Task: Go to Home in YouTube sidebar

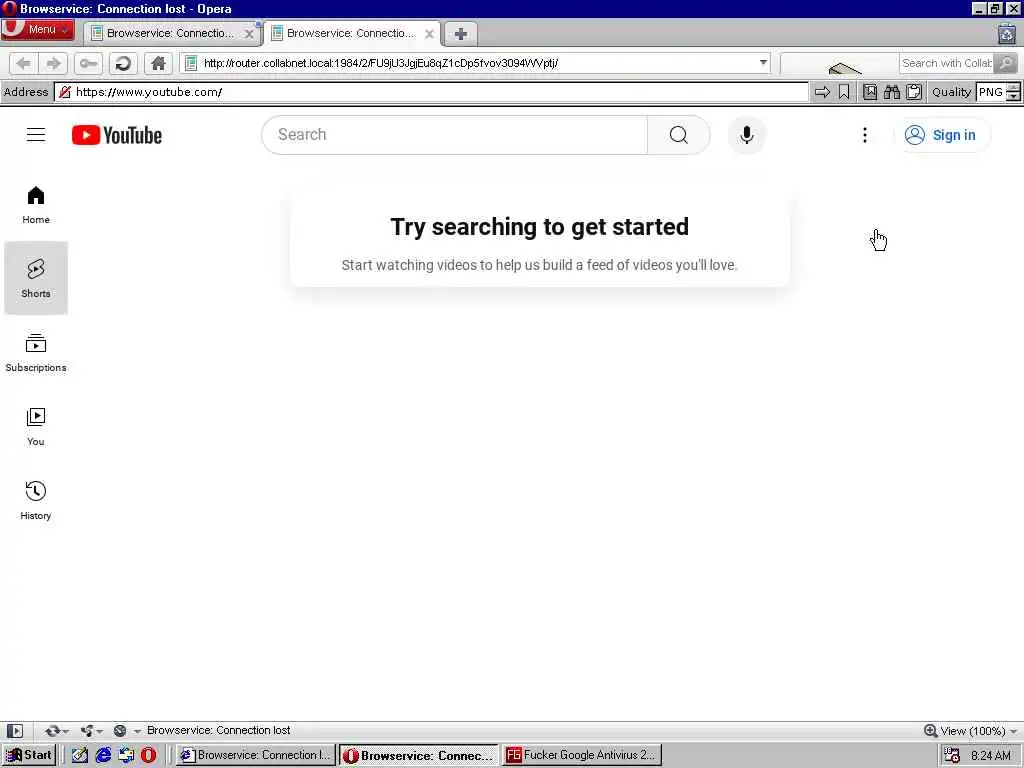Action: click(x=36, y=205)
